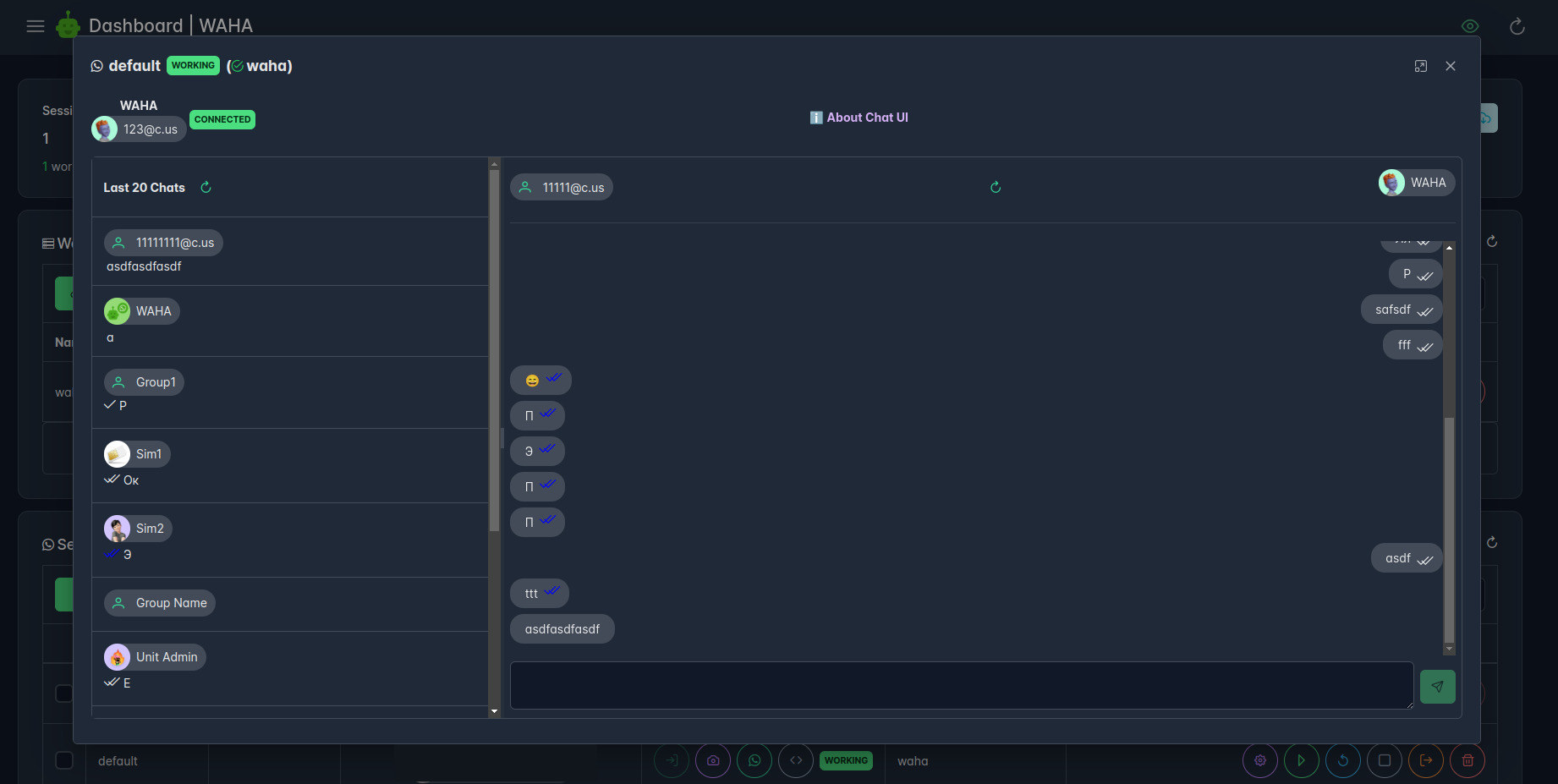The height and width of the screenshot is (784, 1558).
Task: Click the 'safsdf' sent message bubble
Action: click(x=1402, y=310)
